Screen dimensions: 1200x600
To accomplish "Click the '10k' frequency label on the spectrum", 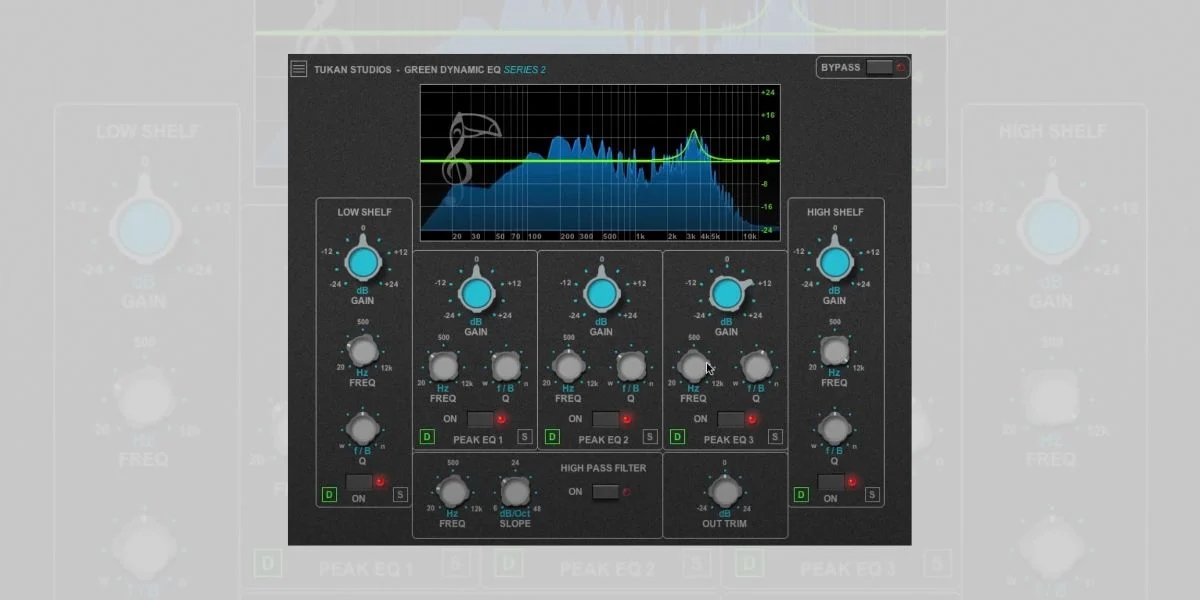I will pyautogui.click(x=750, y=237).
